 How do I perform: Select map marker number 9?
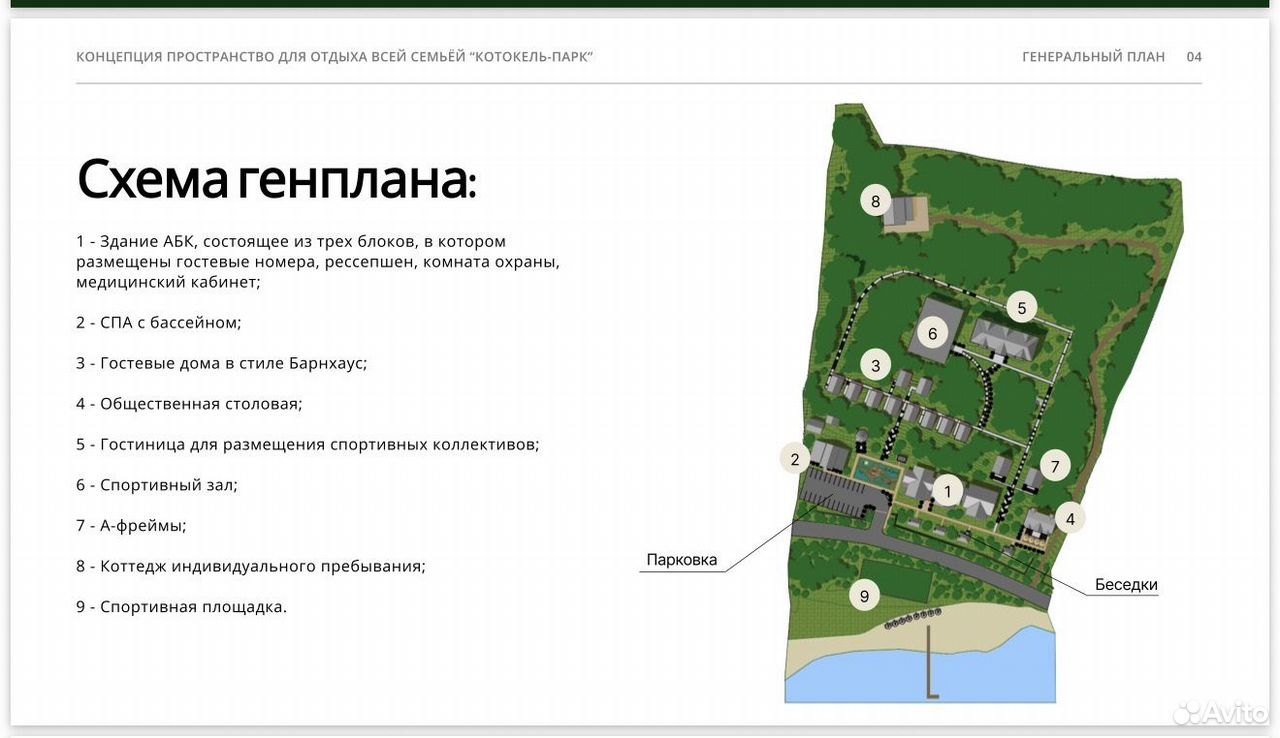click(864, 597)
